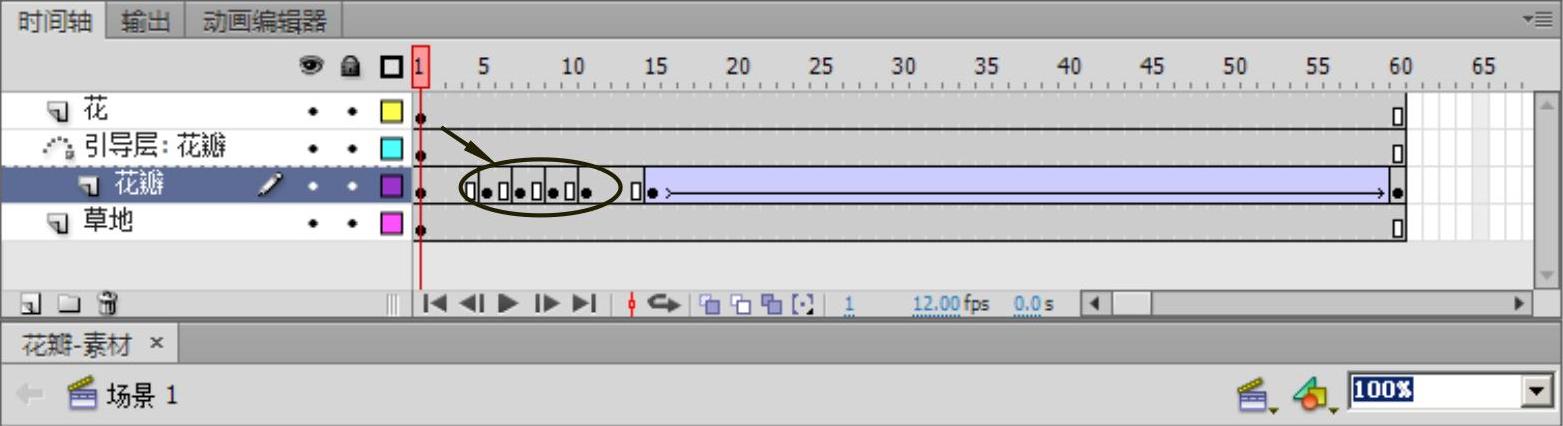
Task: Create a new layer folder
Action: click(x=67, y=302)
